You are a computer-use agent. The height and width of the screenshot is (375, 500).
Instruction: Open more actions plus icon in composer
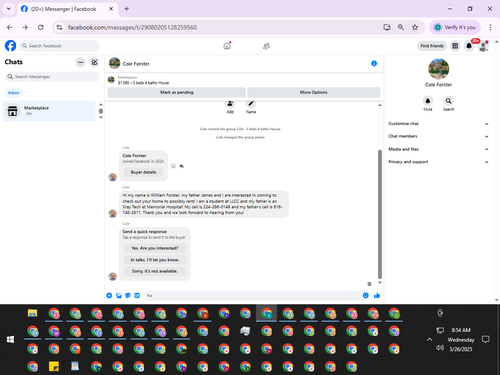pos(109,295)
